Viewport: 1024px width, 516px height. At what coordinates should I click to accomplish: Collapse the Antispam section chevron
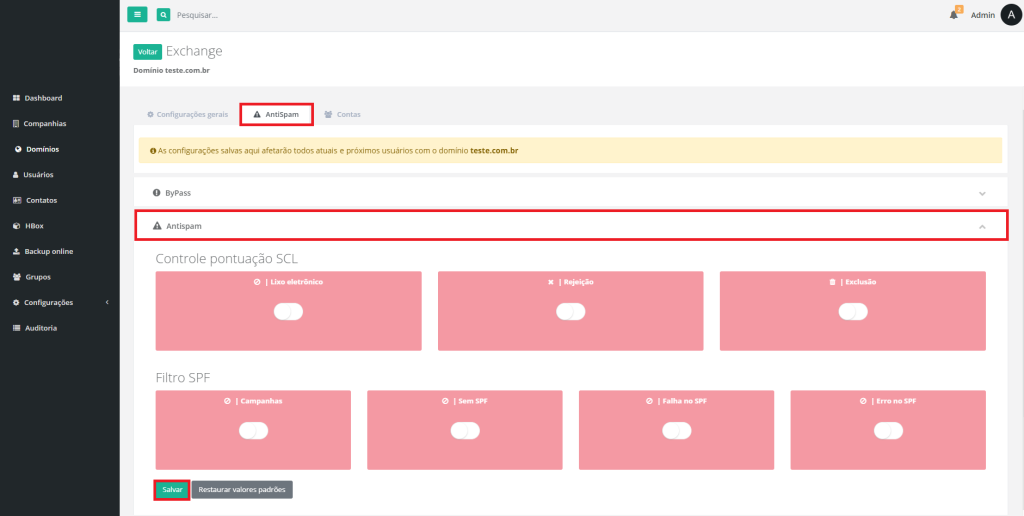(982, 227)
